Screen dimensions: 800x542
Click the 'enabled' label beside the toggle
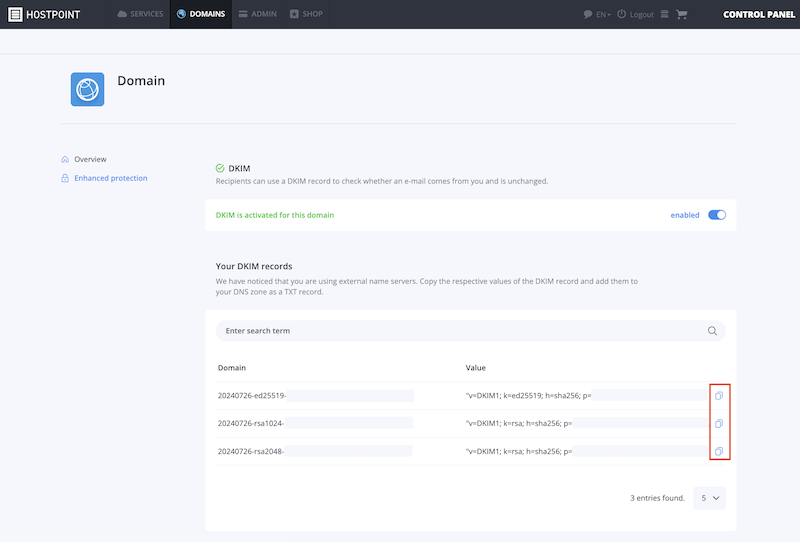685,215
